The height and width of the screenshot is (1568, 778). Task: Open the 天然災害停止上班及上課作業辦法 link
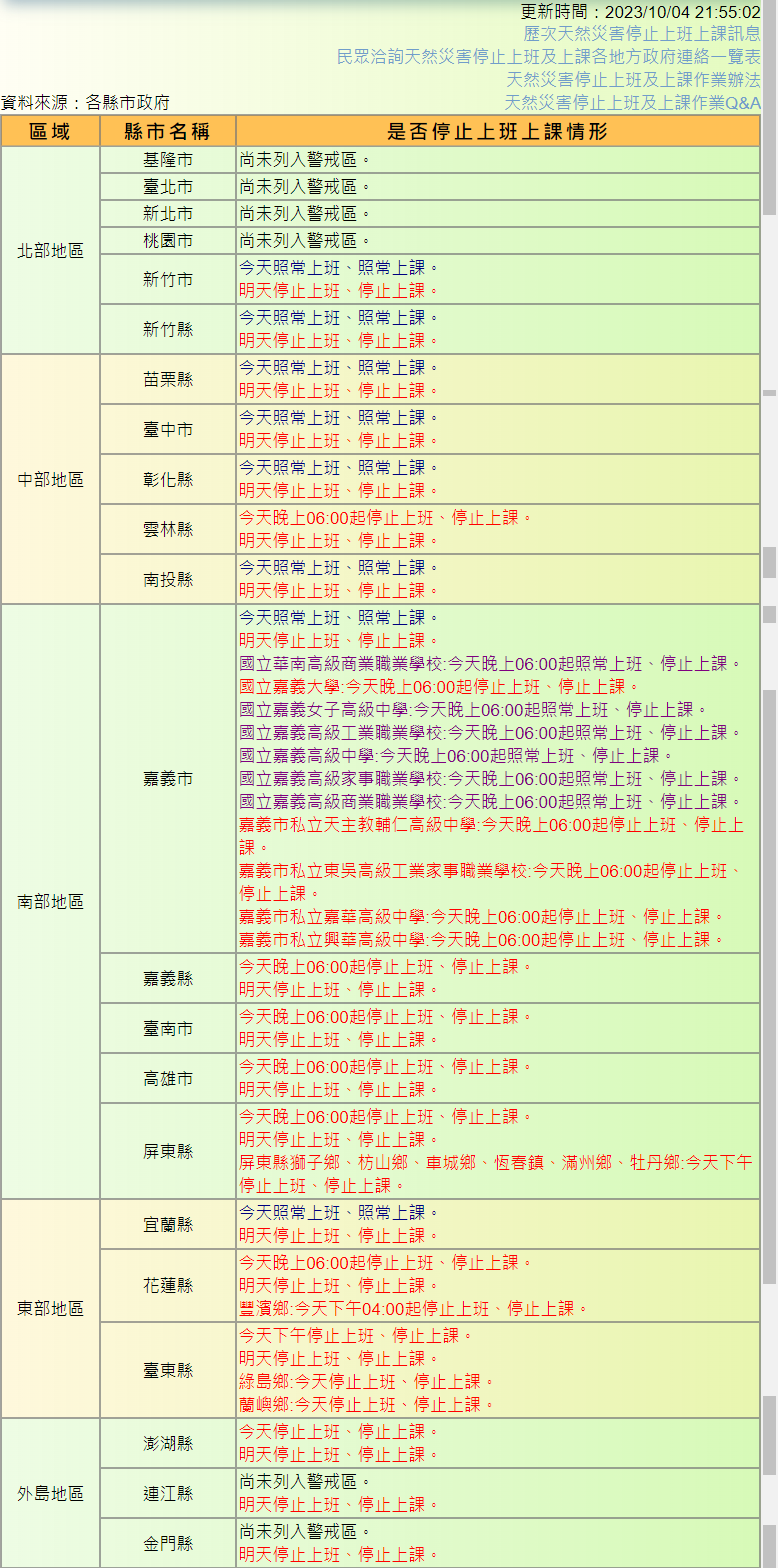point(633,80)
